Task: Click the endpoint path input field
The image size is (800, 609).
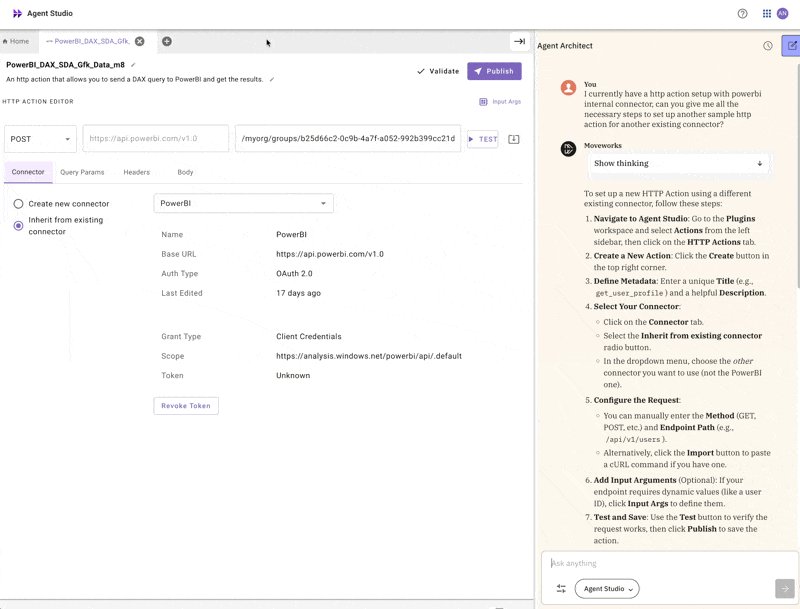Action: pos(347,139)
